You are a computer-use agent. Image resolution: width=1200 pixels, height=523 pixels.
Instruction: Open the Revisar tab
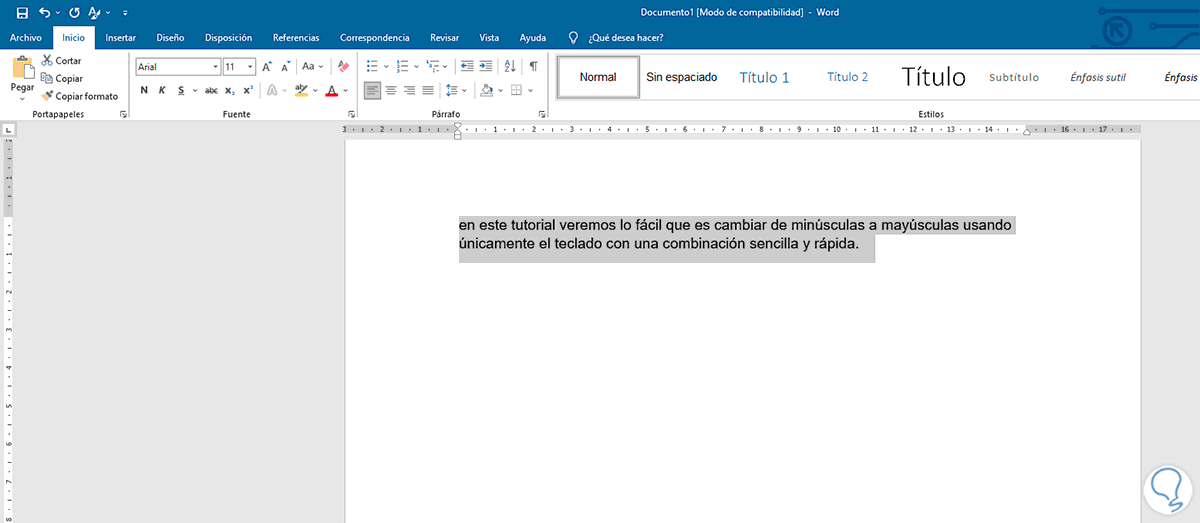tap(444, 38)
